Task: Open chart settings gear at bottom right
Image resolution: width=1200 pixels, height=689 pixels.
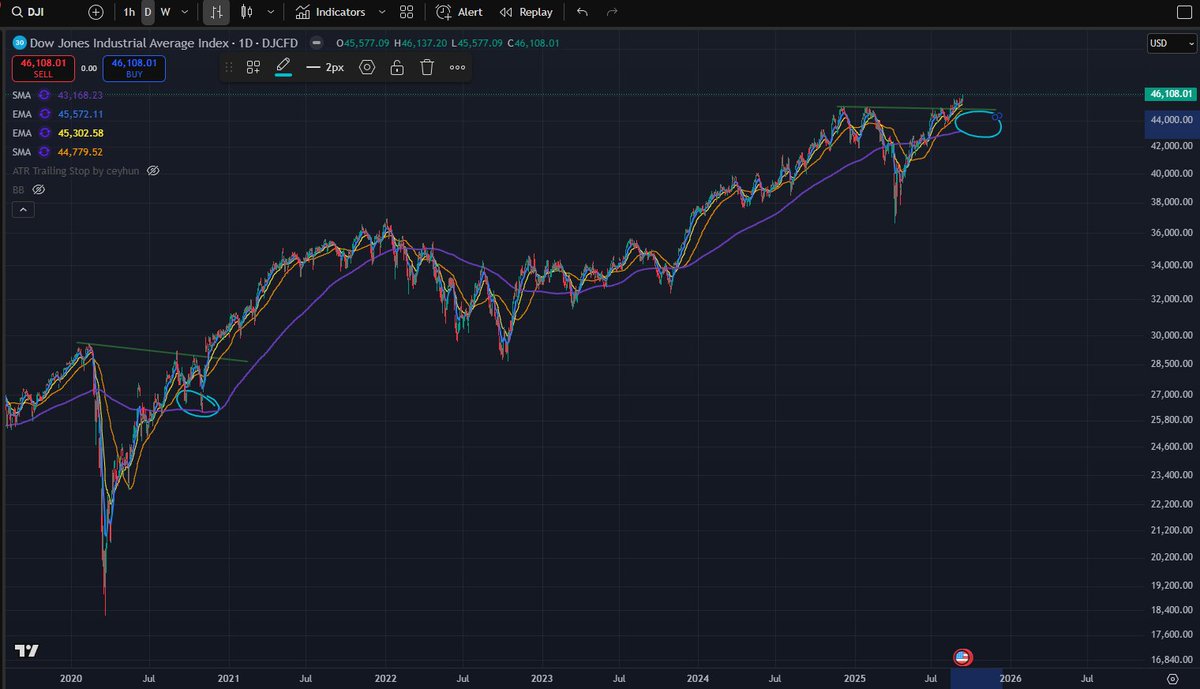Action: point(1173,679)
